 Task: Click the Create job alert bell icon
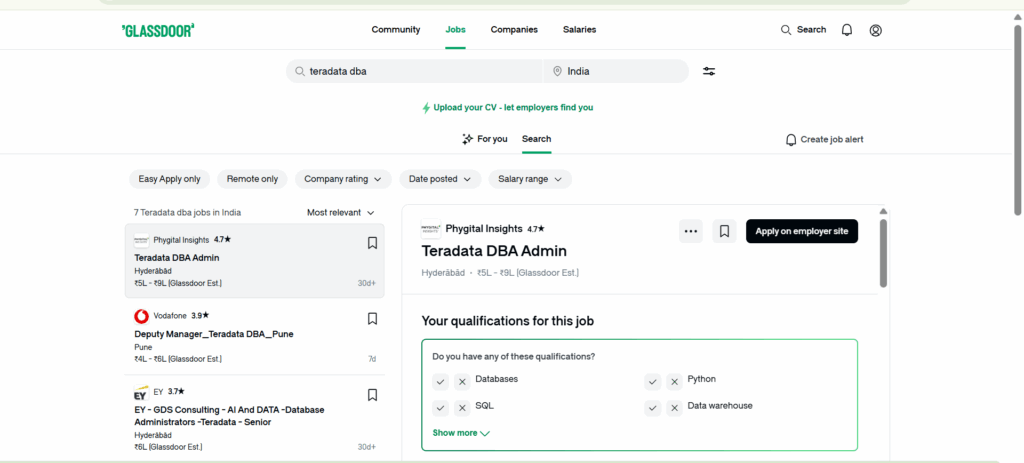791,140
